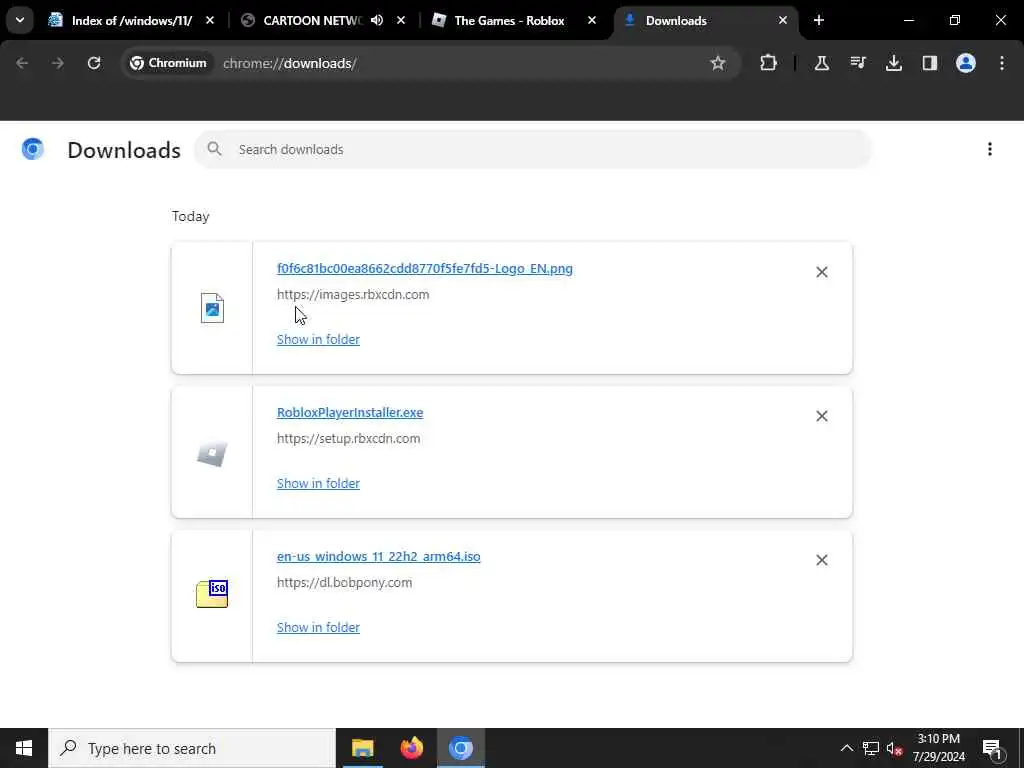1024x768 pixels.
Task: Open the muted volume tray icon
Action: [x=894, y=748]
